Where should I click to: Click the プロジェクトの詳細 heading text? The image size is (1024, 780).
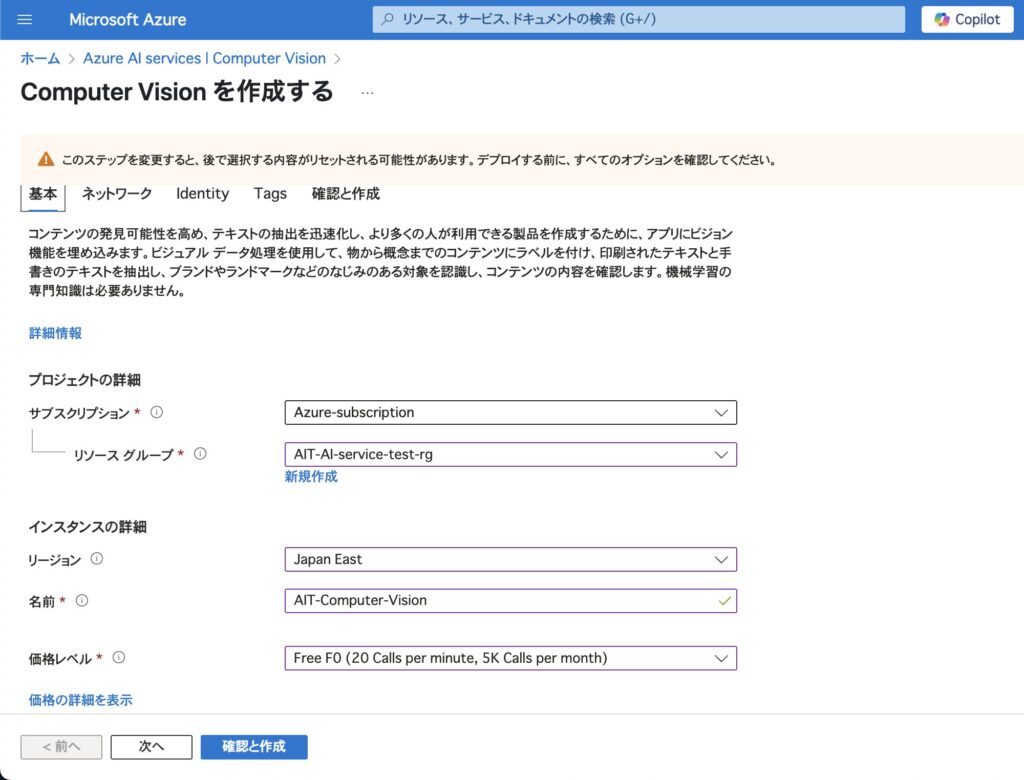coord(85,380)
